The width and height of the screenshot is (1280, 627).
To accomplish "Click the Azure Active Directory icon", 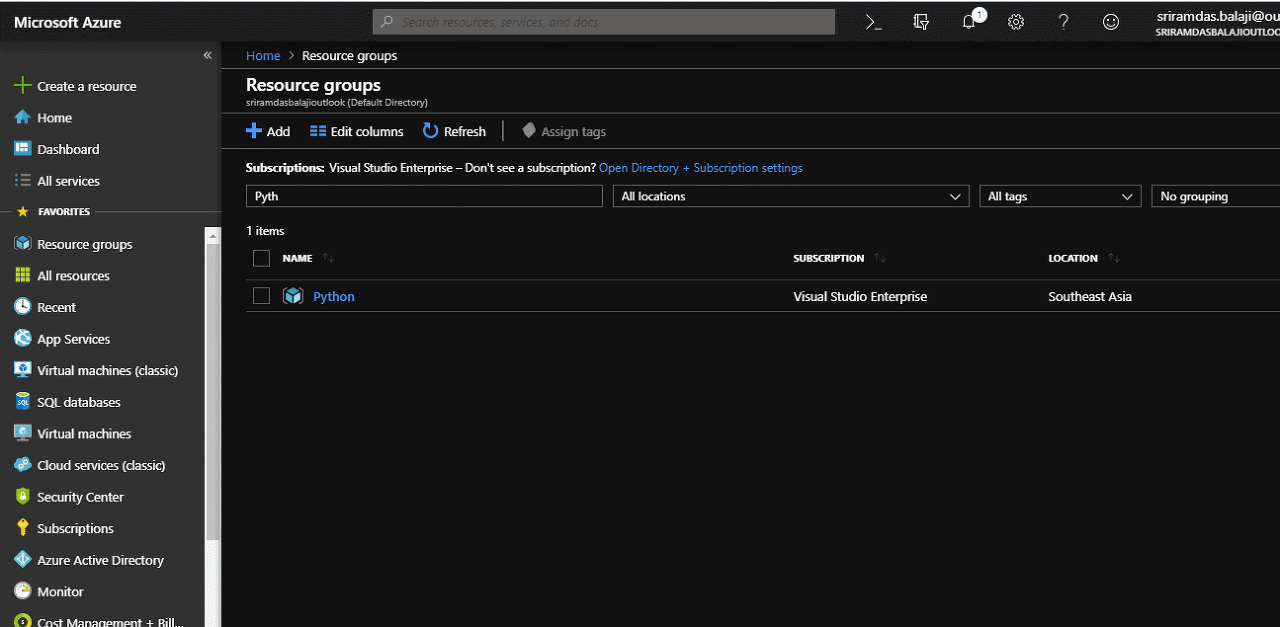I will point(22,560).
